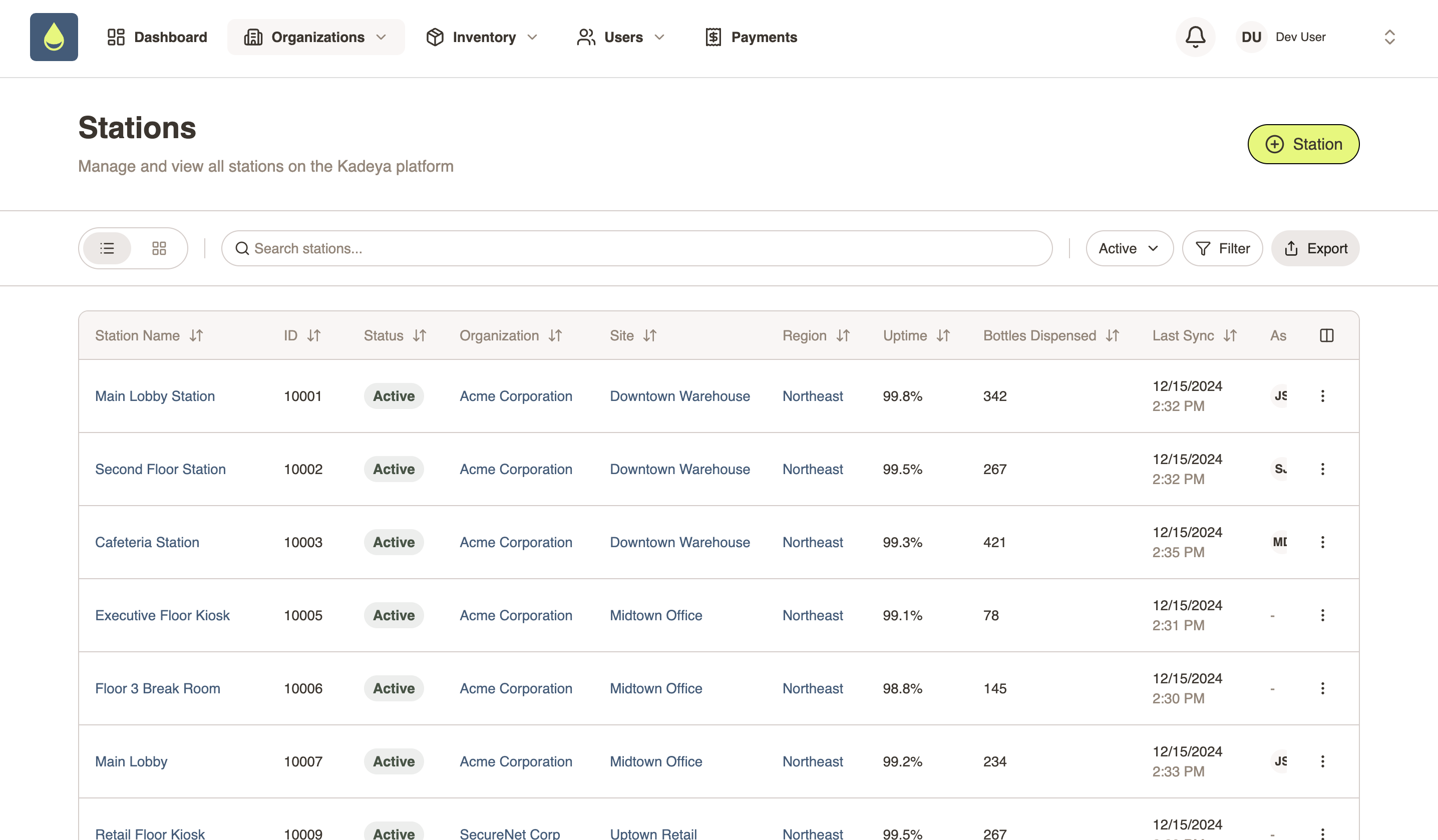Image resolution: width=1438 pixels, height=840 pixels.
Task: Toggle column visibility panel icon
Action: [x=1327, y=335]
